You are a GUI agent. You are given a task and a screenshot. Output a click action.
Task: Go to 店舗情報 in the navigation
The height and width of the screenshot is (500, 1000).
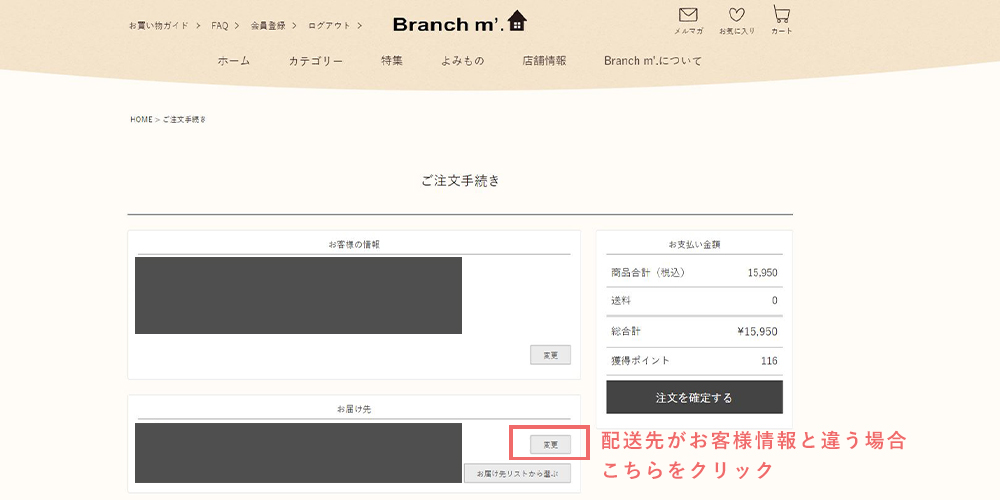[544, 61]
